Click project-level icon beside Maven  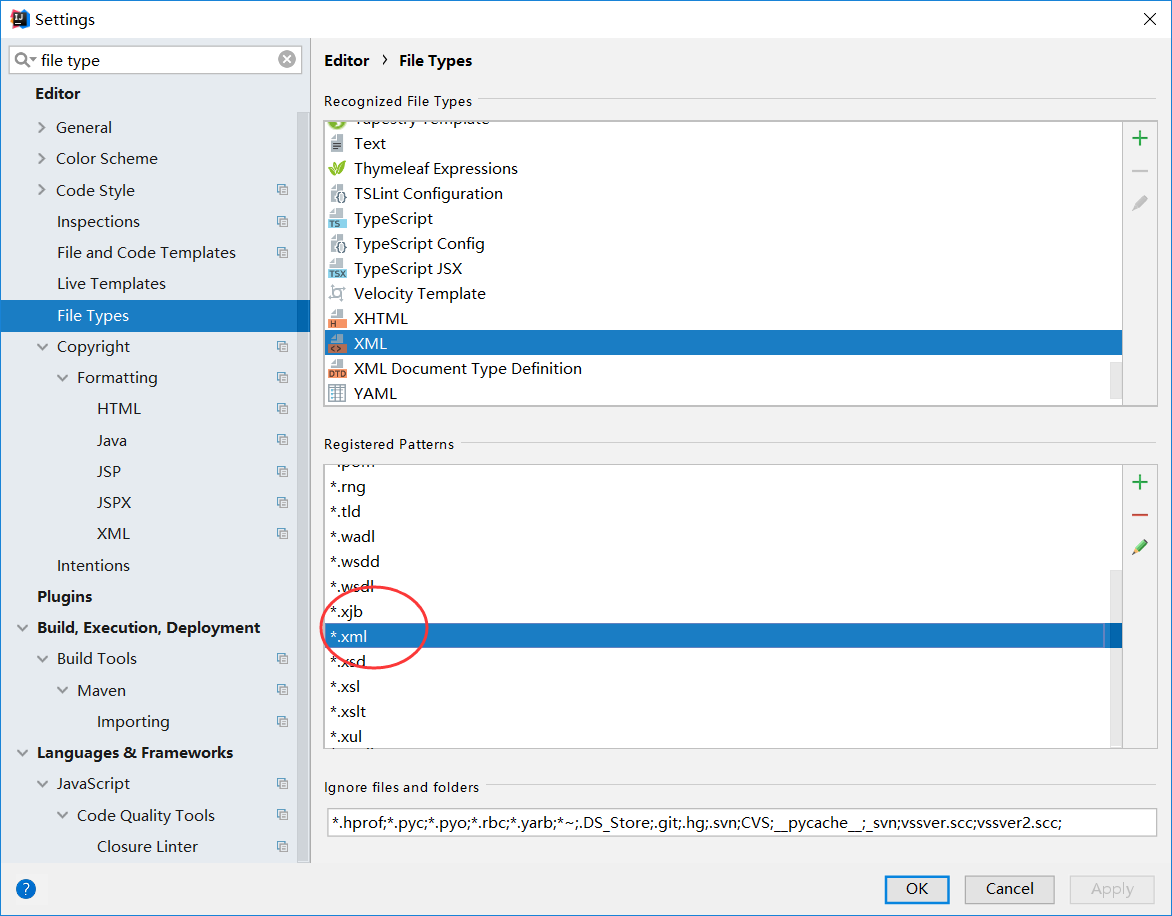pyautogui.click(x=283, y=690)
